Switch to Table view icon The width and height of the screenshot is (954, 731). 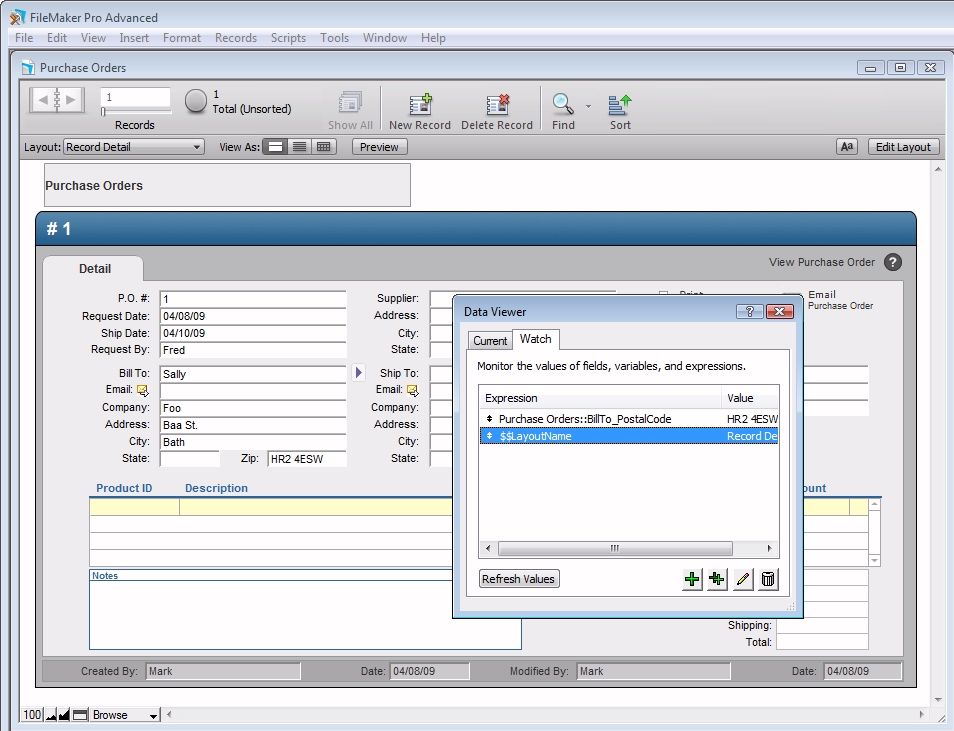(324, 147)
